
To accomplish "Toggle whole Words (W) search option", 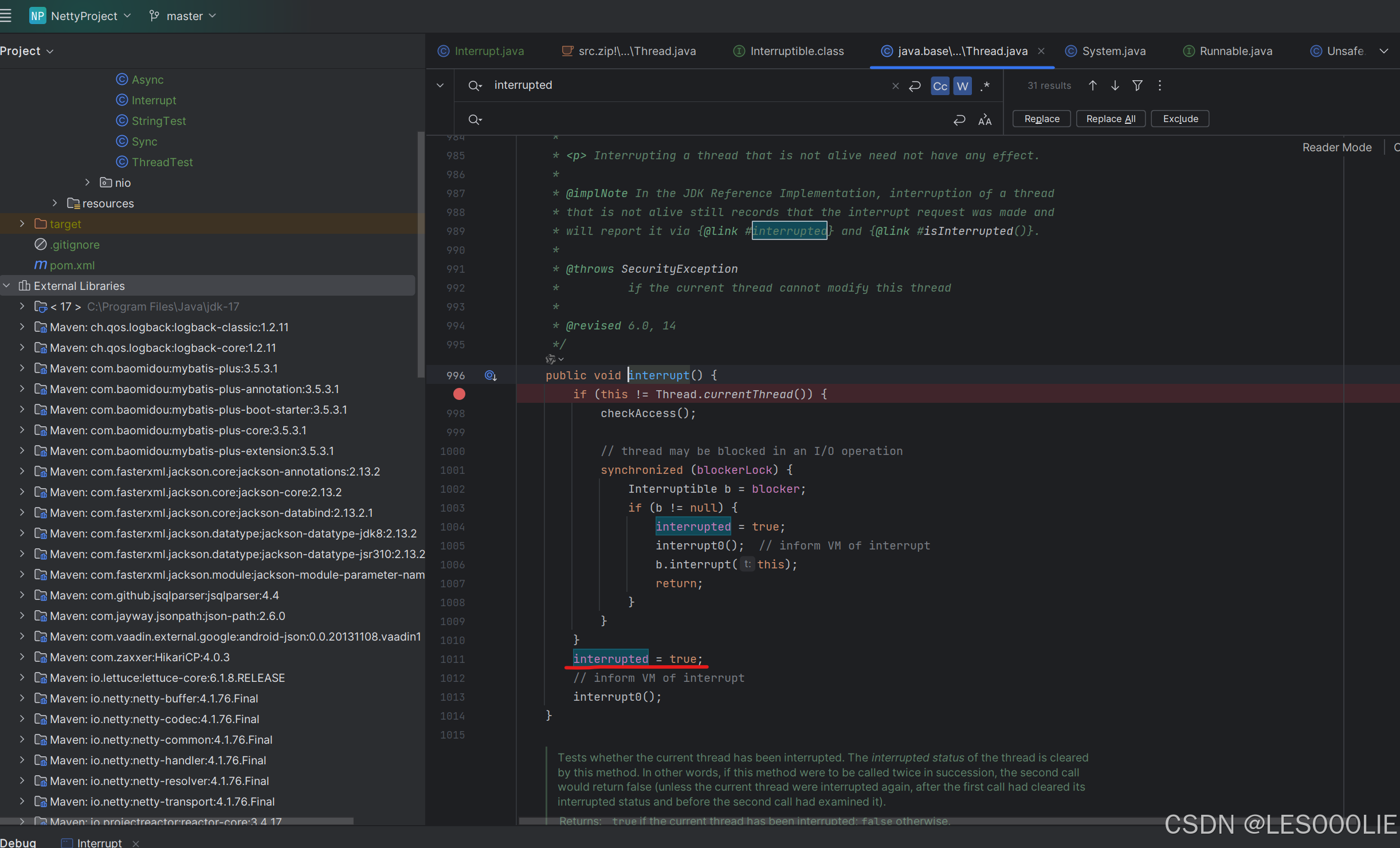I will 962,86.
